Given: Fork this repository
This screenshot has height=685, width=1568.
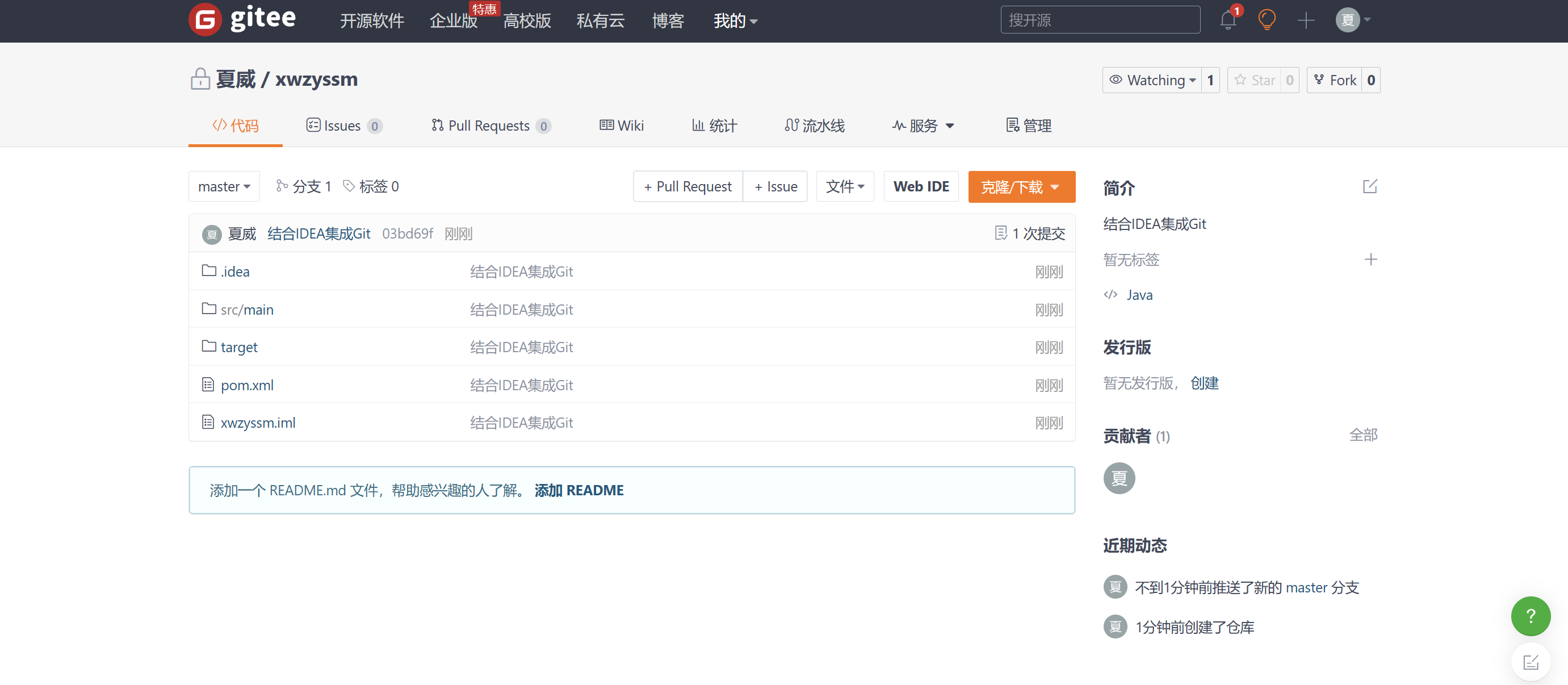Looking at the screenshot, I should [1335, 81].
